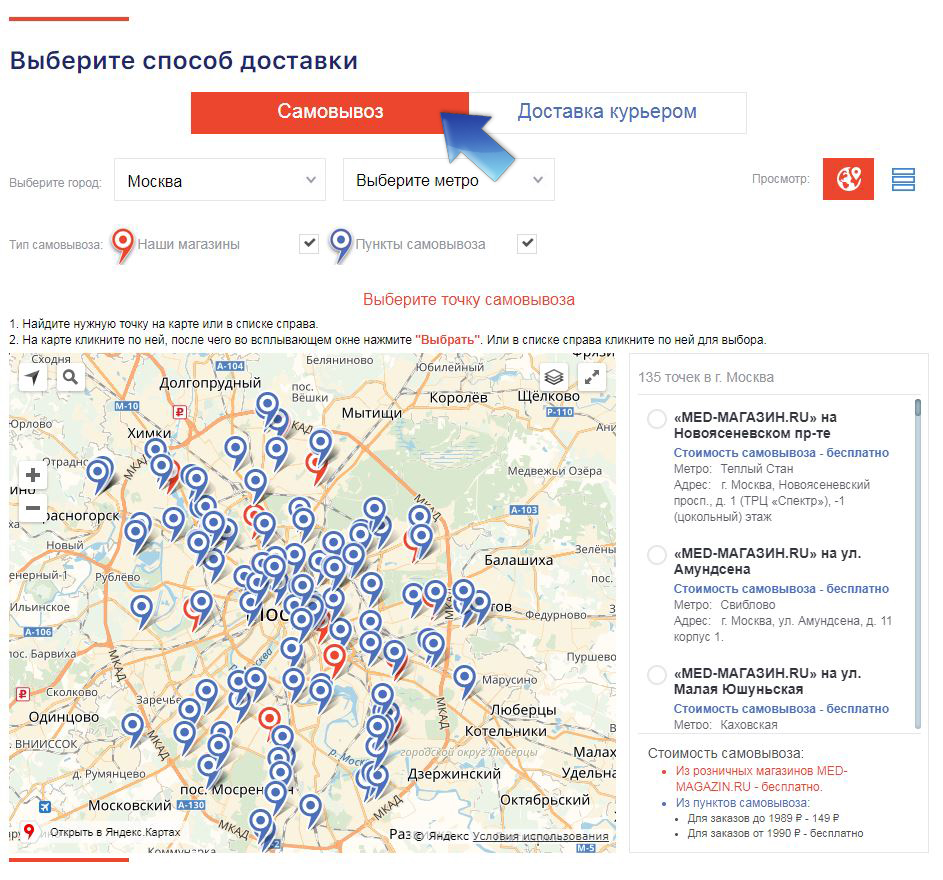Switch to list view icon
The image size is (943, 880).
903,179
